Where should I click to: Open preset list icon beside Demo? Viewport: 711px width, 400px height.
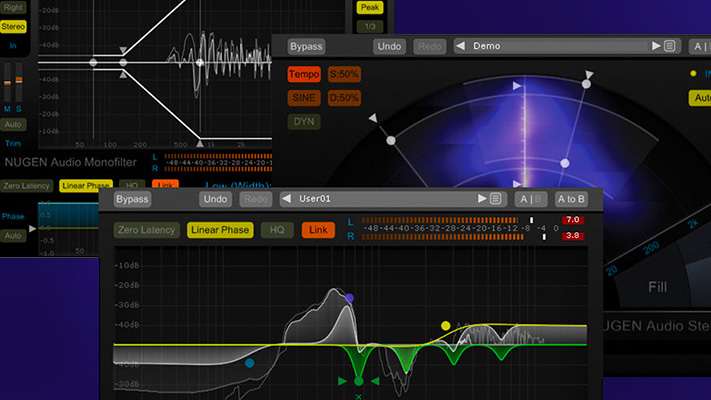click(x=671, y=46)
